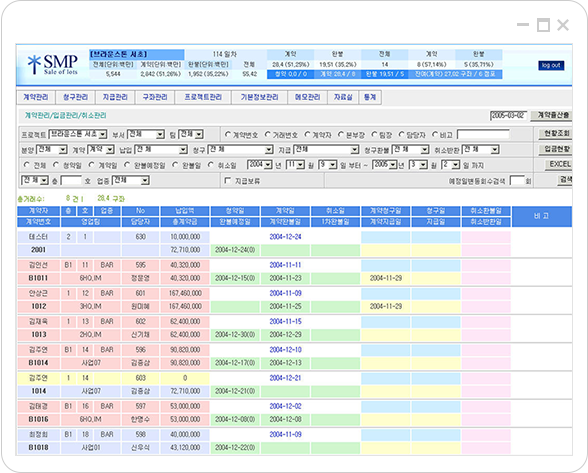Click contract number 1012
Image resolution: width=588 pixels, height=473 pixels.
pos(38,306)
